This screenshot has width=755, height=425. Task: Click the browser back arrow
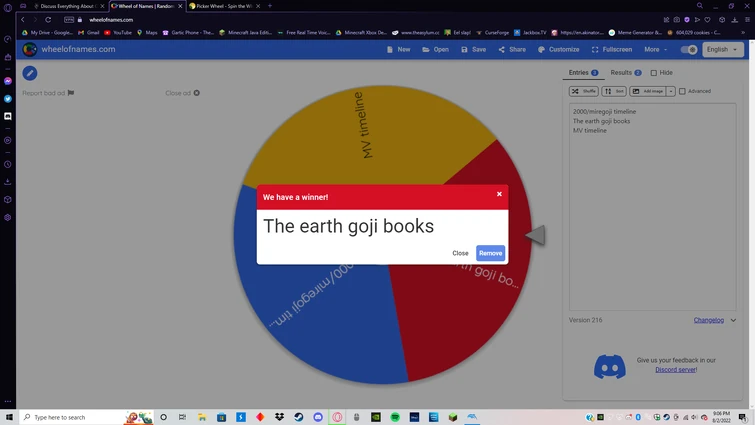pos(23,20)
